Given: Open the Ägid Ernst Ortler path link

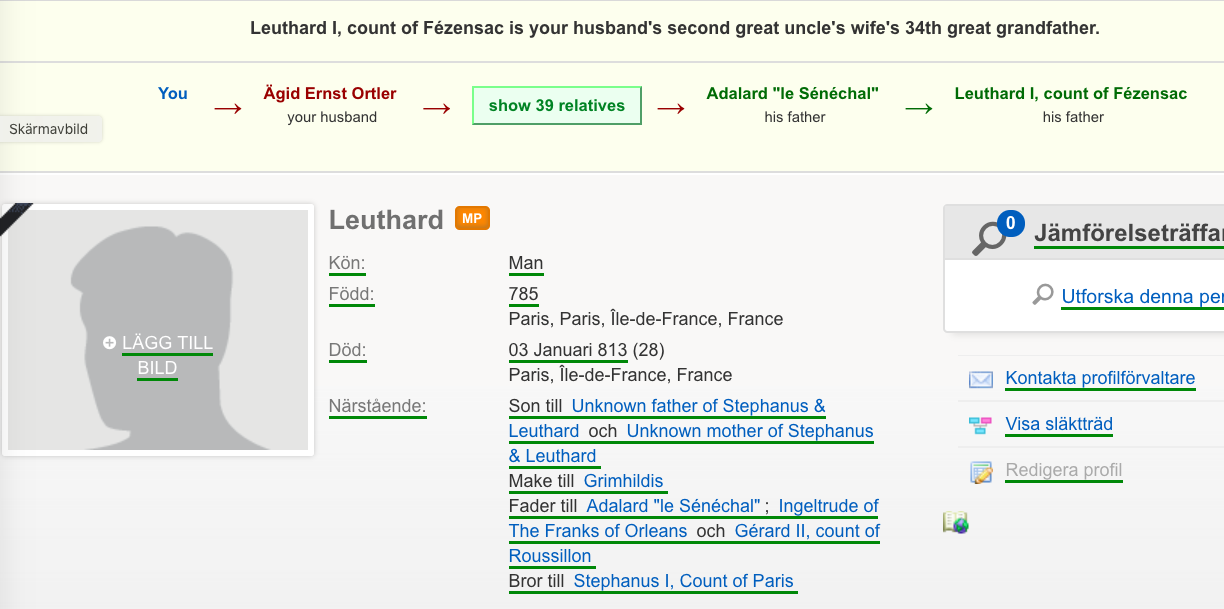Looking at the screenshot, I should pos(330,93).
